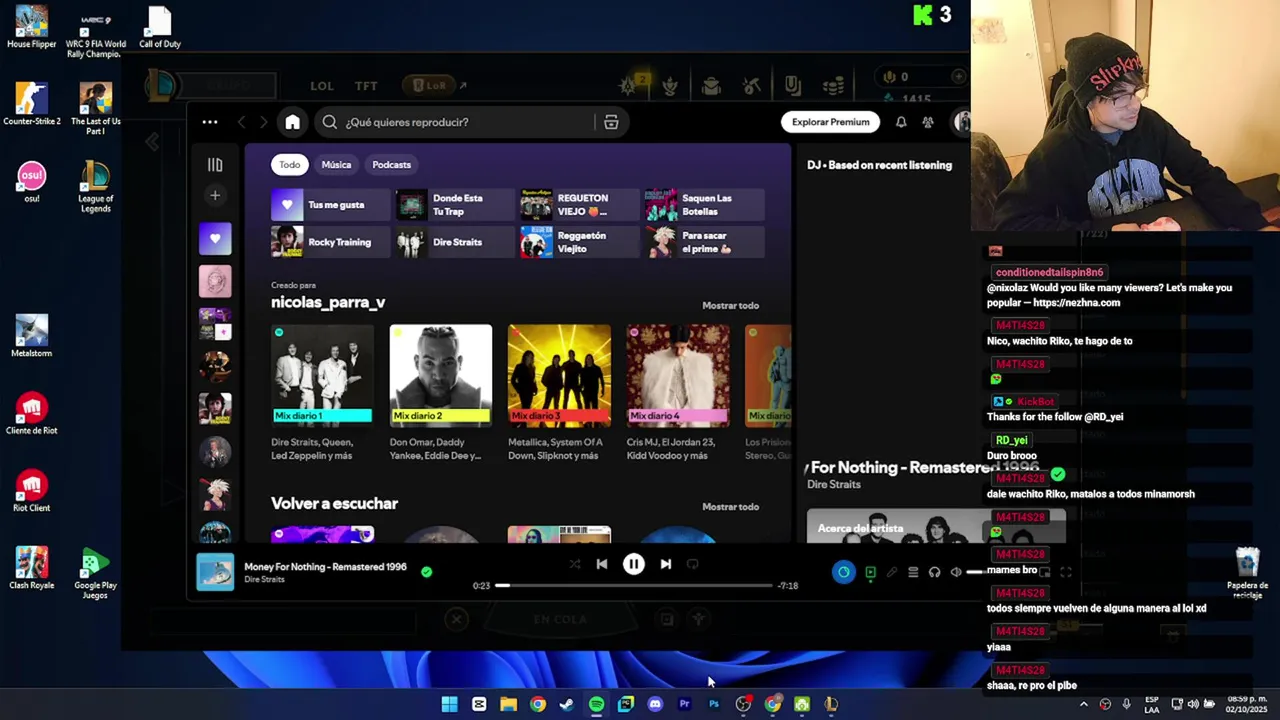Click Dire Straits artist name in player bar

click(x=264, y=580)
